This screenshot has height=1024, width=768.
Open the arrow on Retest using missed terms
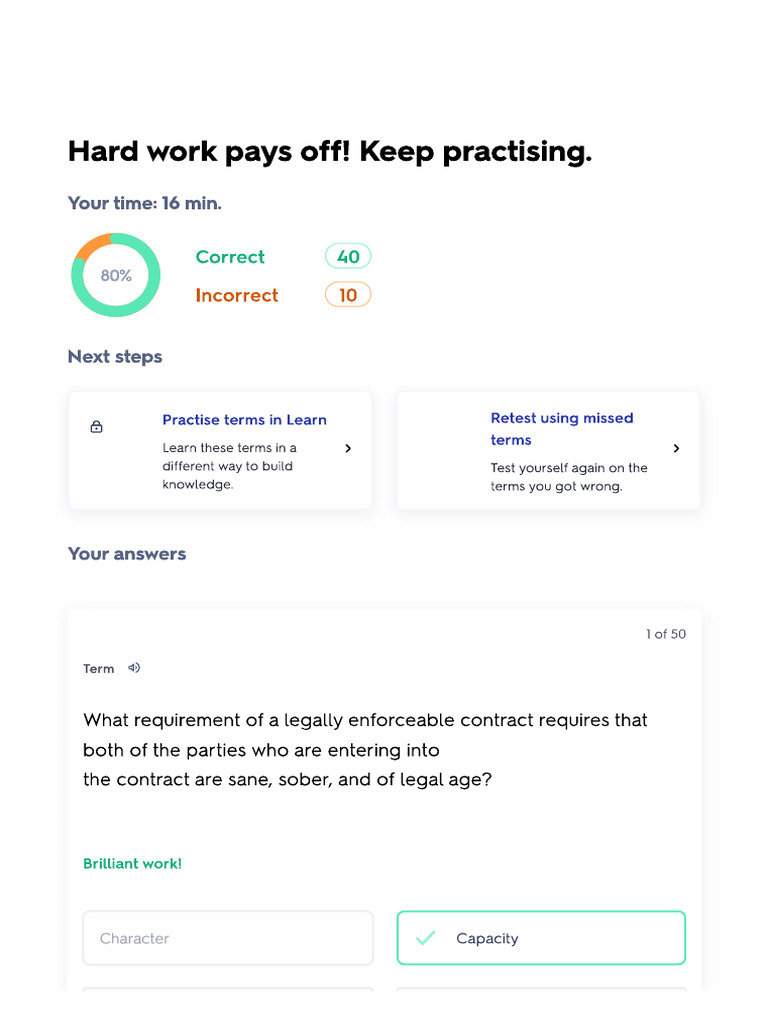click(676, 449)
